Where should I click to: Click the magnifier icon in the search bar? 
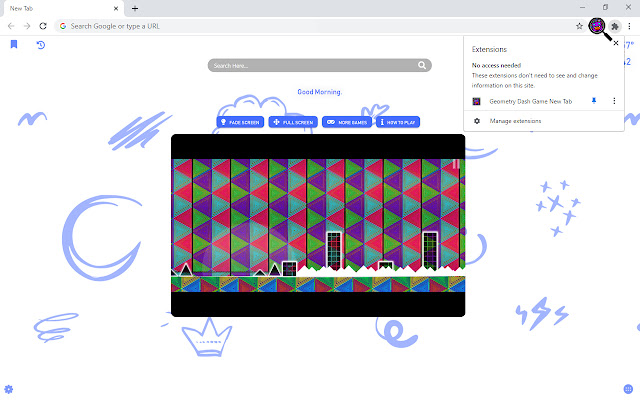pos(422,65)
